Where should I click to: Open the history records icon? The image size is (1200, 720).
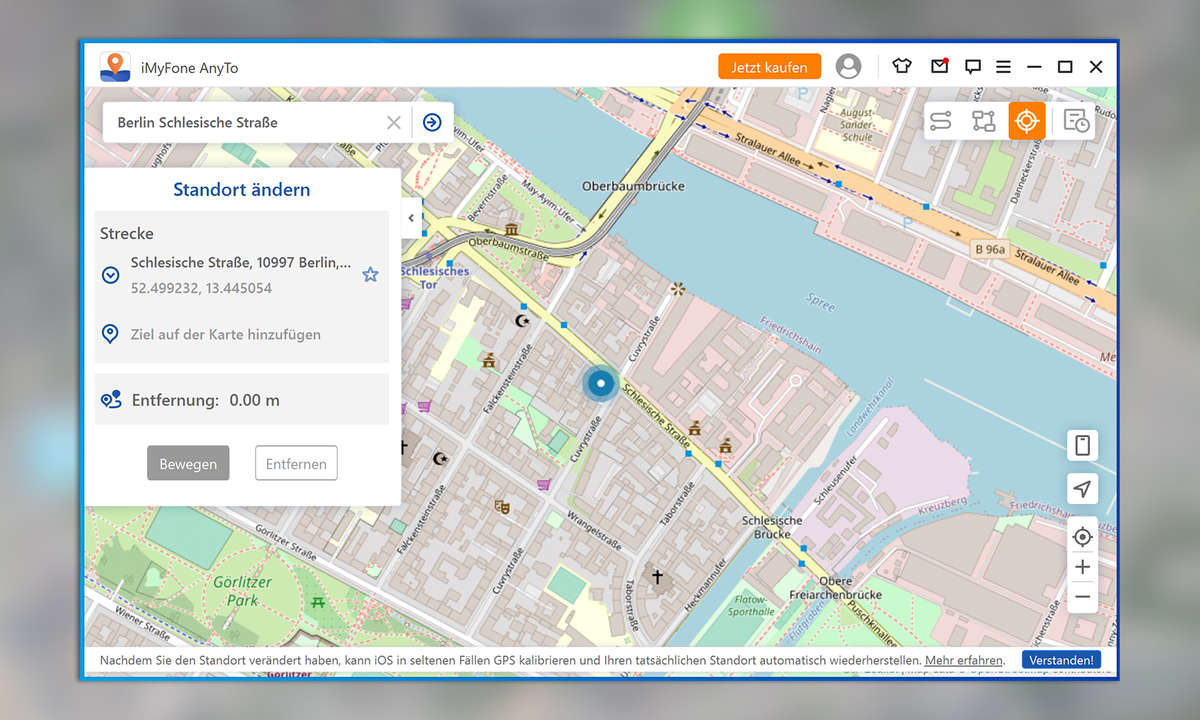[1076, 121]
